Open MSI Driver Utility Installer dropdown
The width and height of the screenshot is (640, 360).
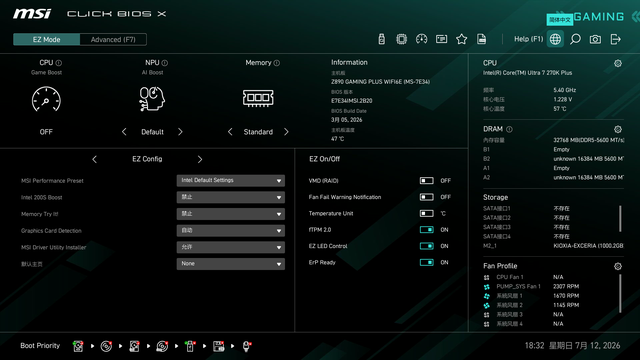[231, 247]
